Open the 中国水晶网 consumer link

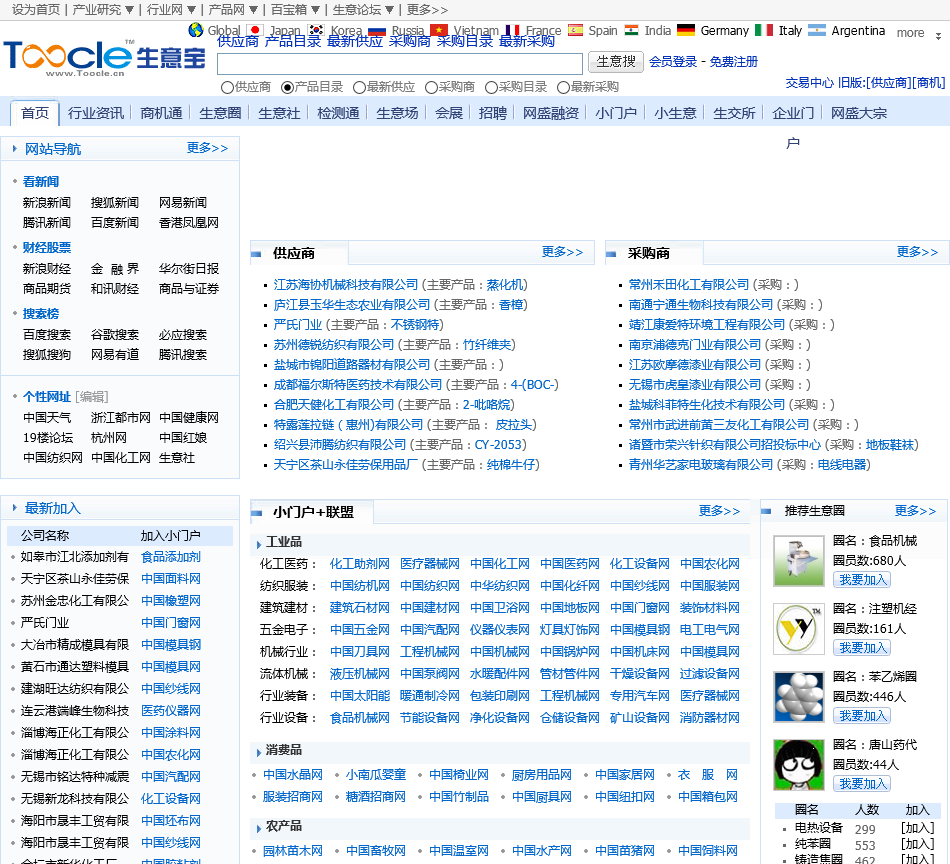[x=293, y=775]
